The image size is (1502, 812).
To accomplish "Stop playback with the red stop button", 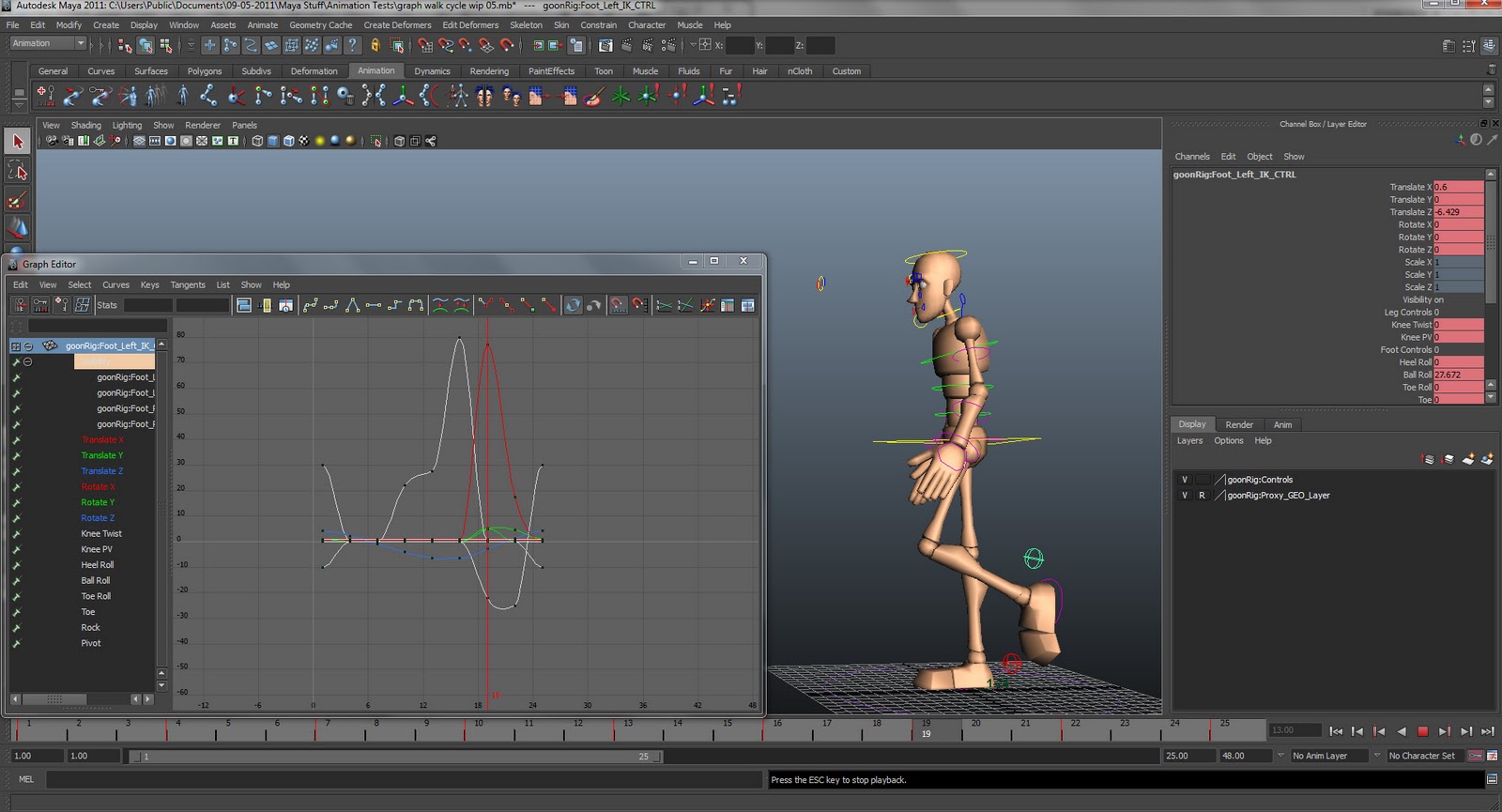I will (1422, 731).
